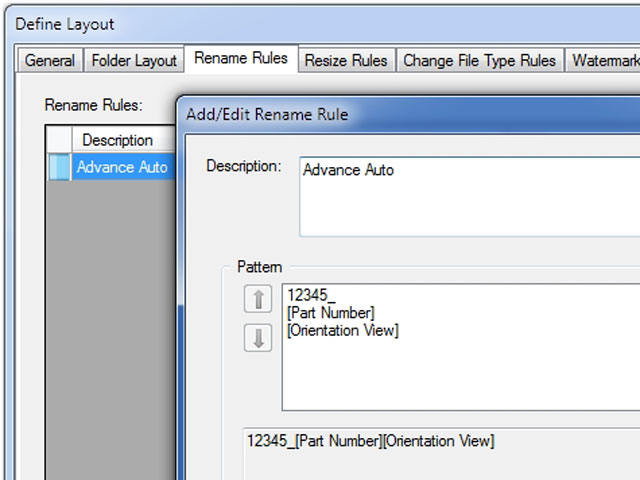Viewport: 640px width, 480px height.
Task: Select the [Orientation View] pattern entry
Action: [342, 331]
